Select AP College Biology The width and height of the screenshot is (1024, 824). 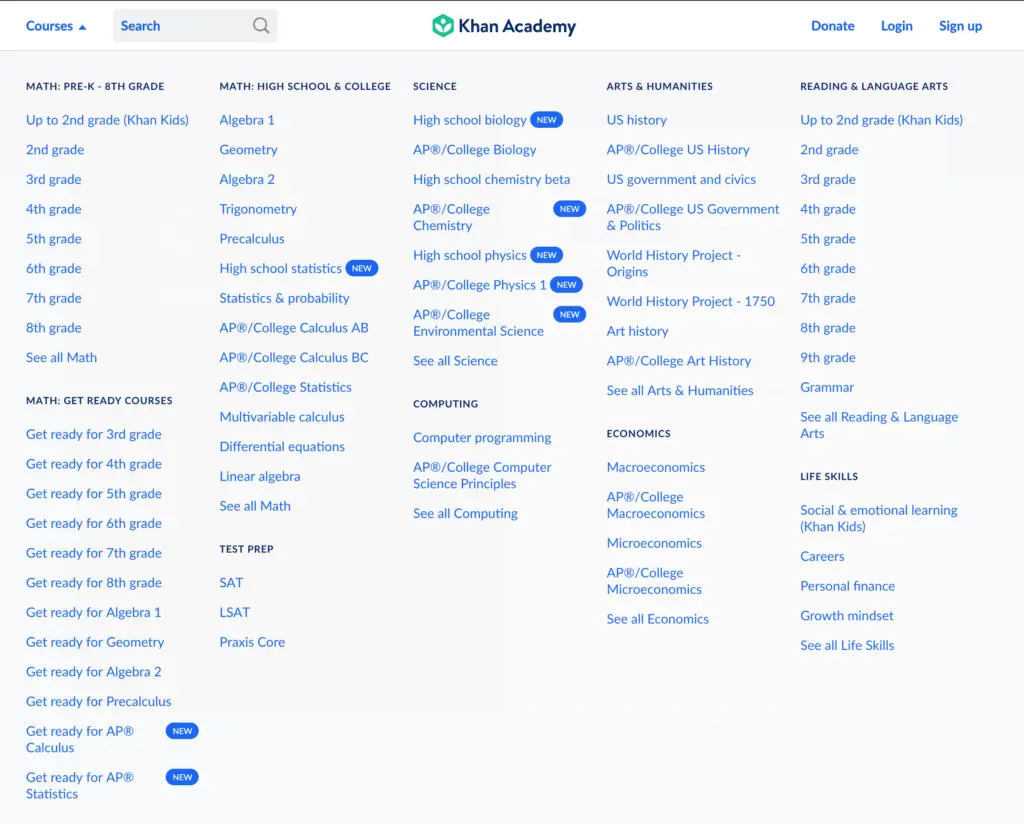475,150
